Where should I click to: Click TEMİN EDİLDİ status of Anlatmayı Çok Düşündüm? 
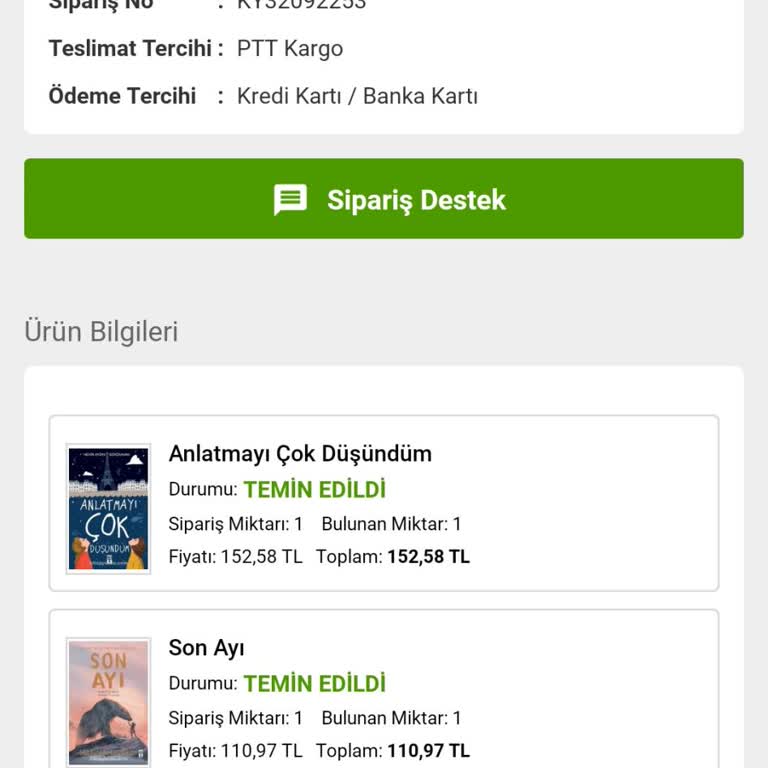314,490
